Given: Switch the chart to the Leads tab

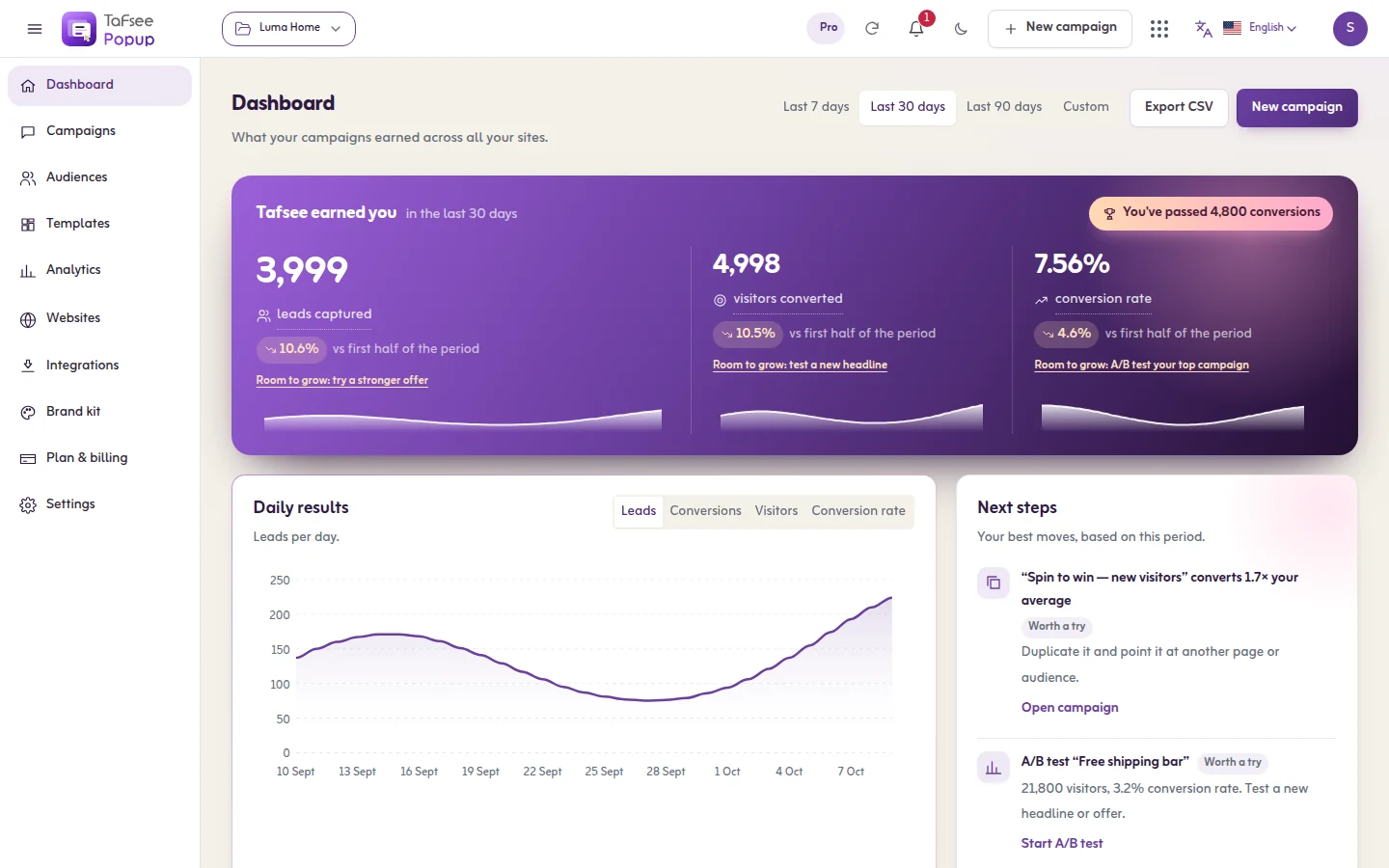Looking at the screenshot, I should point(639,511).
